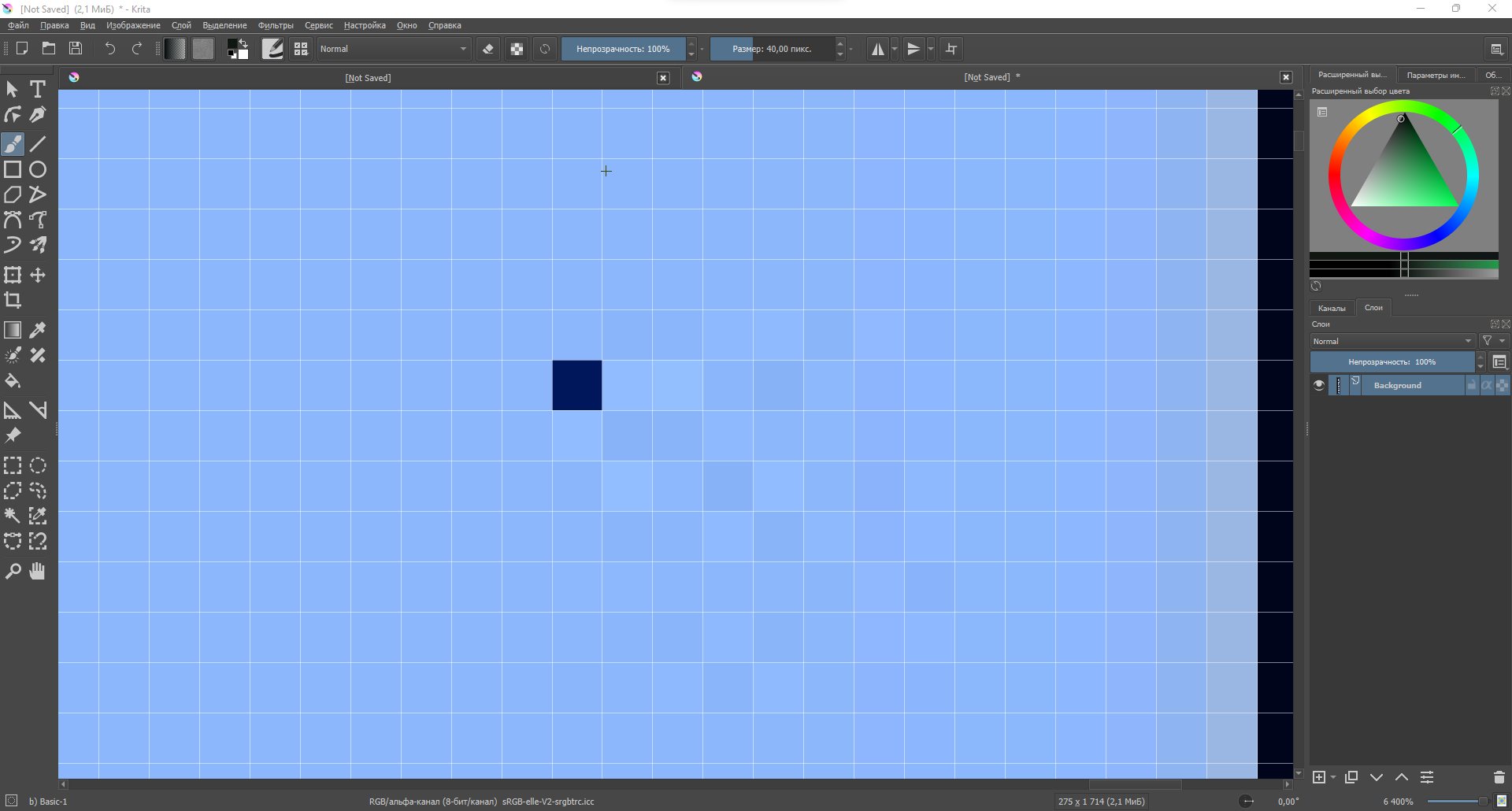Activate the Pan hand tool
The width and height of the screenshot is (1512, 811).
click(37, 571)
